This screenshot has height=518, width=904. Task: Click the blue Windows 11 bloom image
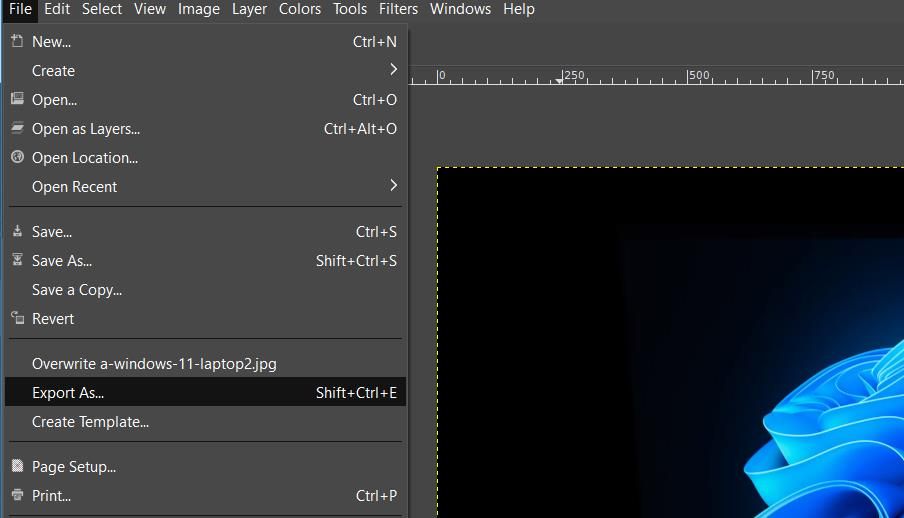824,427
